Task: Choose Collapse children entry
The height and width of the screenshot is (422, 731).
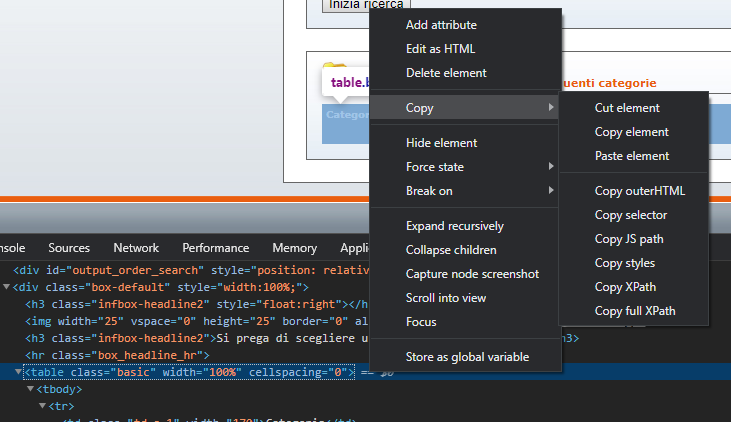Action: coord(465,250)
